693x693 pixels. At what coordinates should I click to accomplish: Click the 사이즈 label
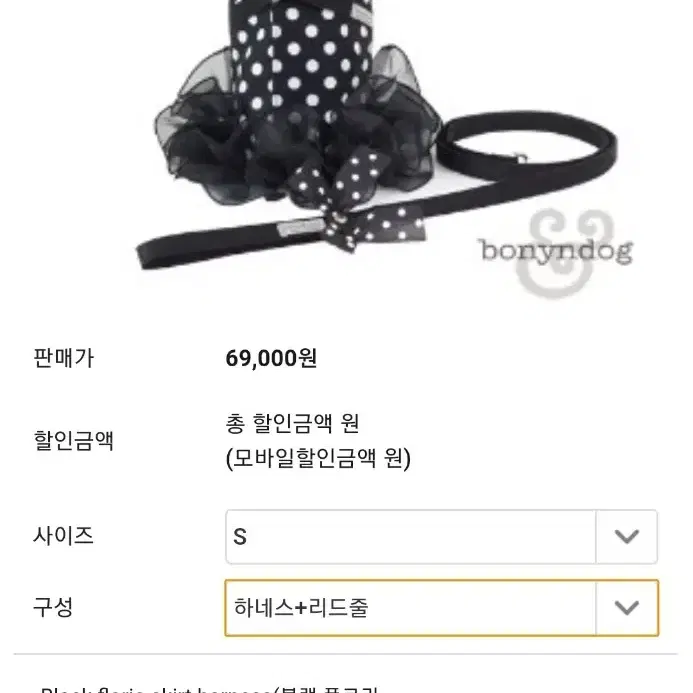pos(64,536)
